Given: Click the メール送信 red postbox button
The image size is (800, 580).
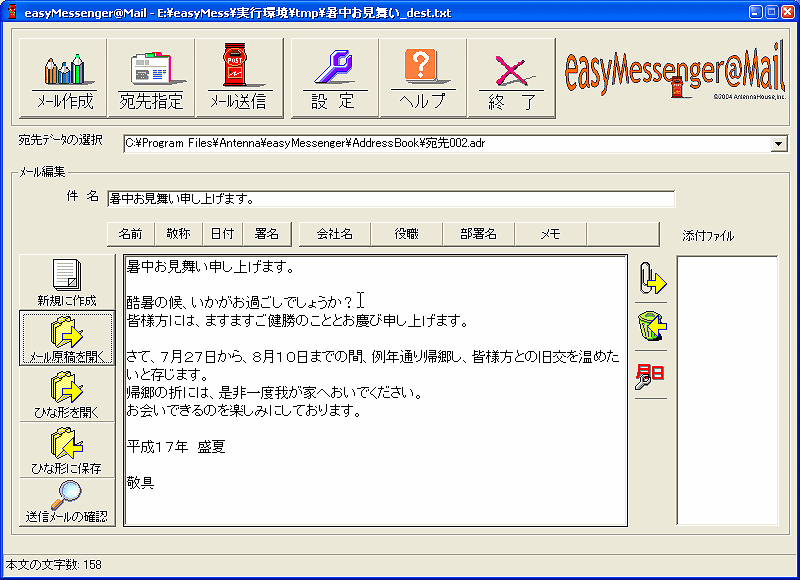Looking at the screenshot, I should (239, 78).
